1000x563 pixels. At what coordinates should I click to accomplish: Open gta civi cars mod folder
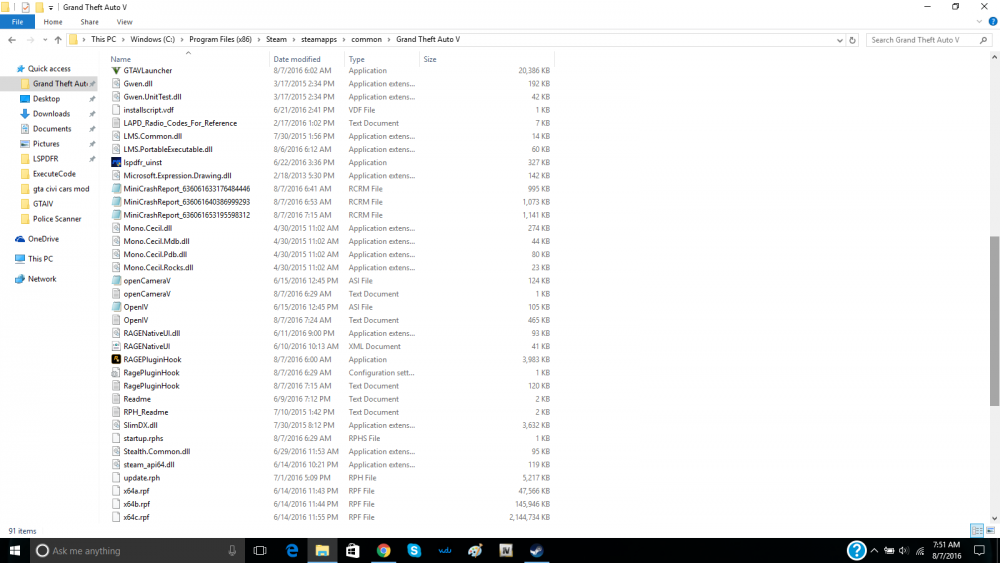[61, 189]
